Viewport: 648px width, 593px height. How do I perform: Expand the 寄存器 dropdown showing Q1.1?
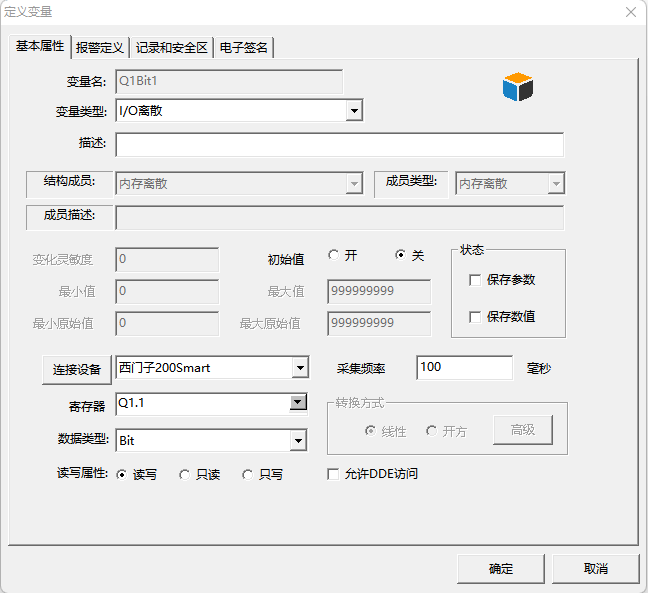point(298,402)
